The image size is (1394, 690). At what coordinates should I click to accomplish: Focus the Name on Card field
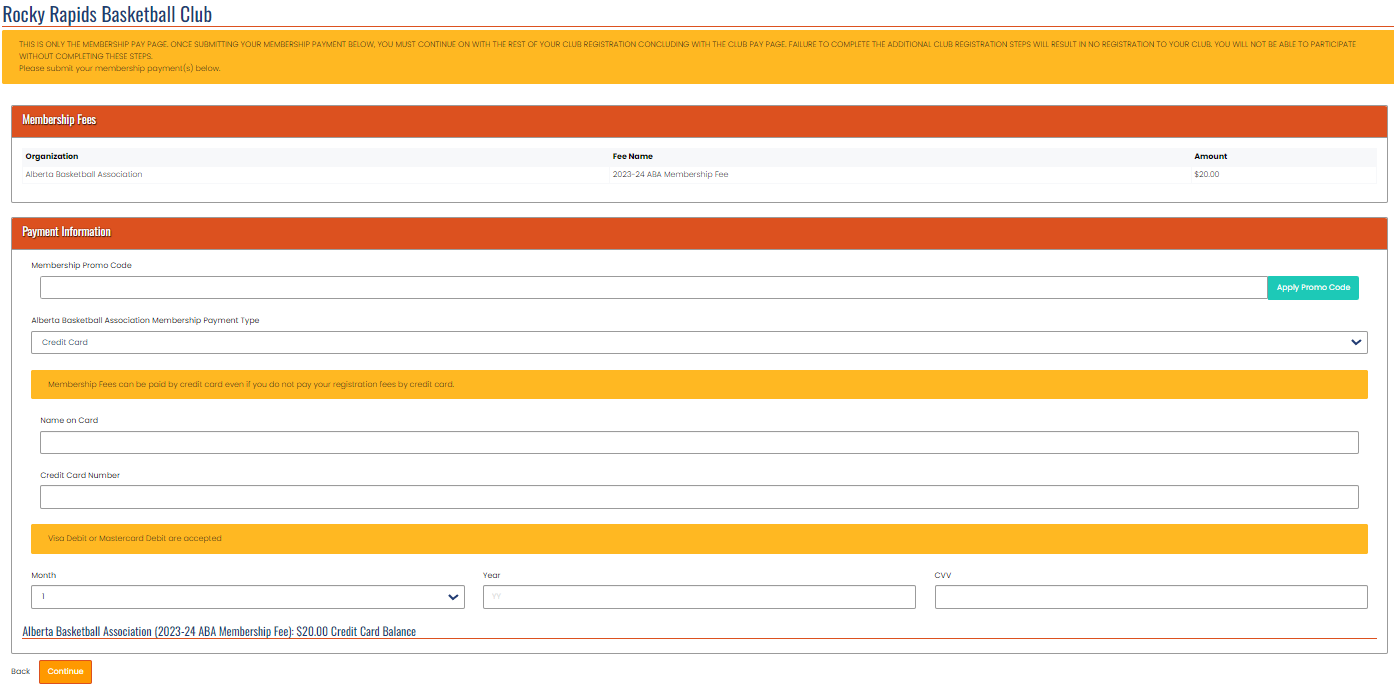[x=699, y=442]
